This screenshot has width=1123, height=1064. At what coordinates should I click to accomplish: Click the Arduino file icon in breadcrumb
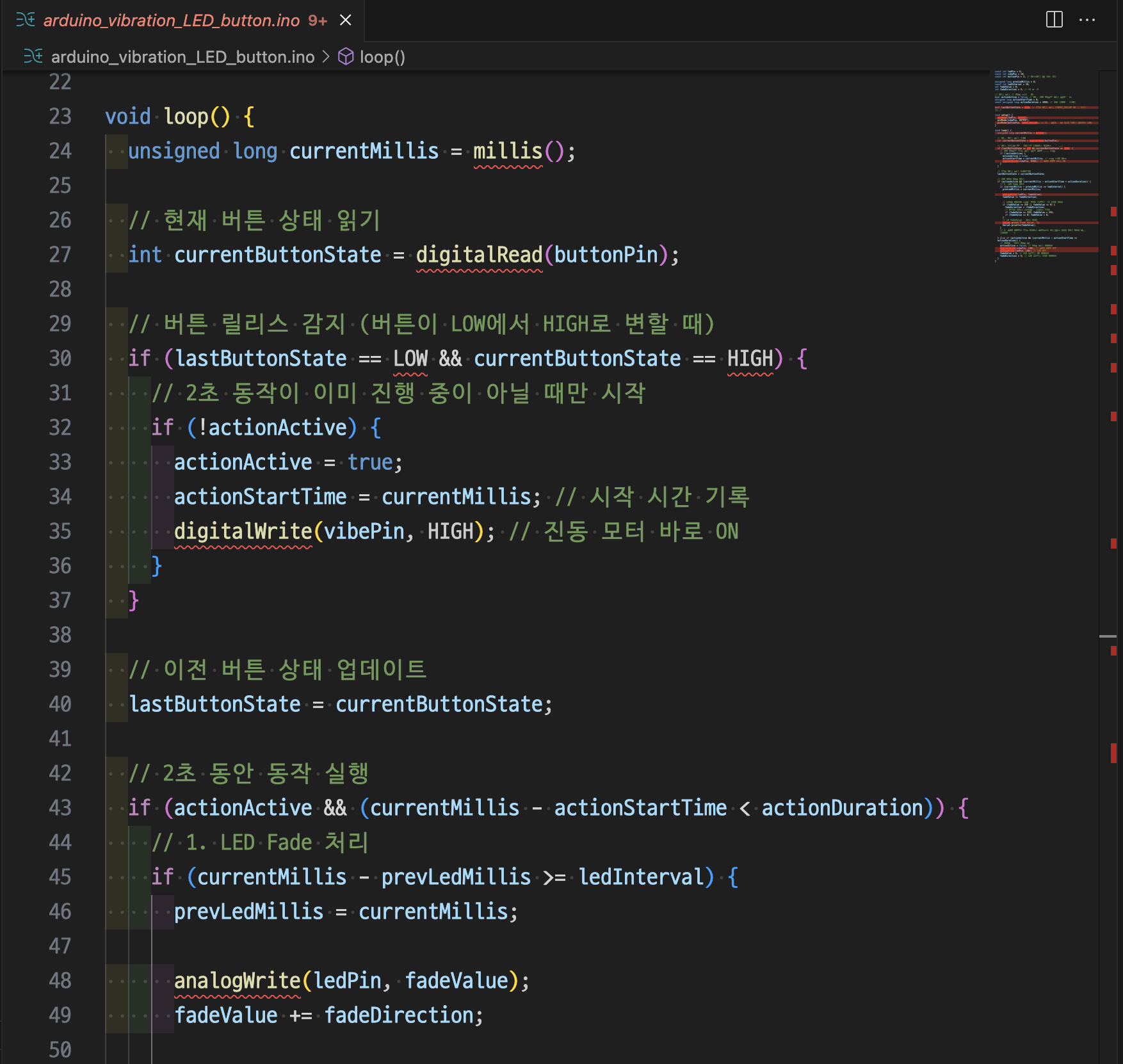coord(33,56)
